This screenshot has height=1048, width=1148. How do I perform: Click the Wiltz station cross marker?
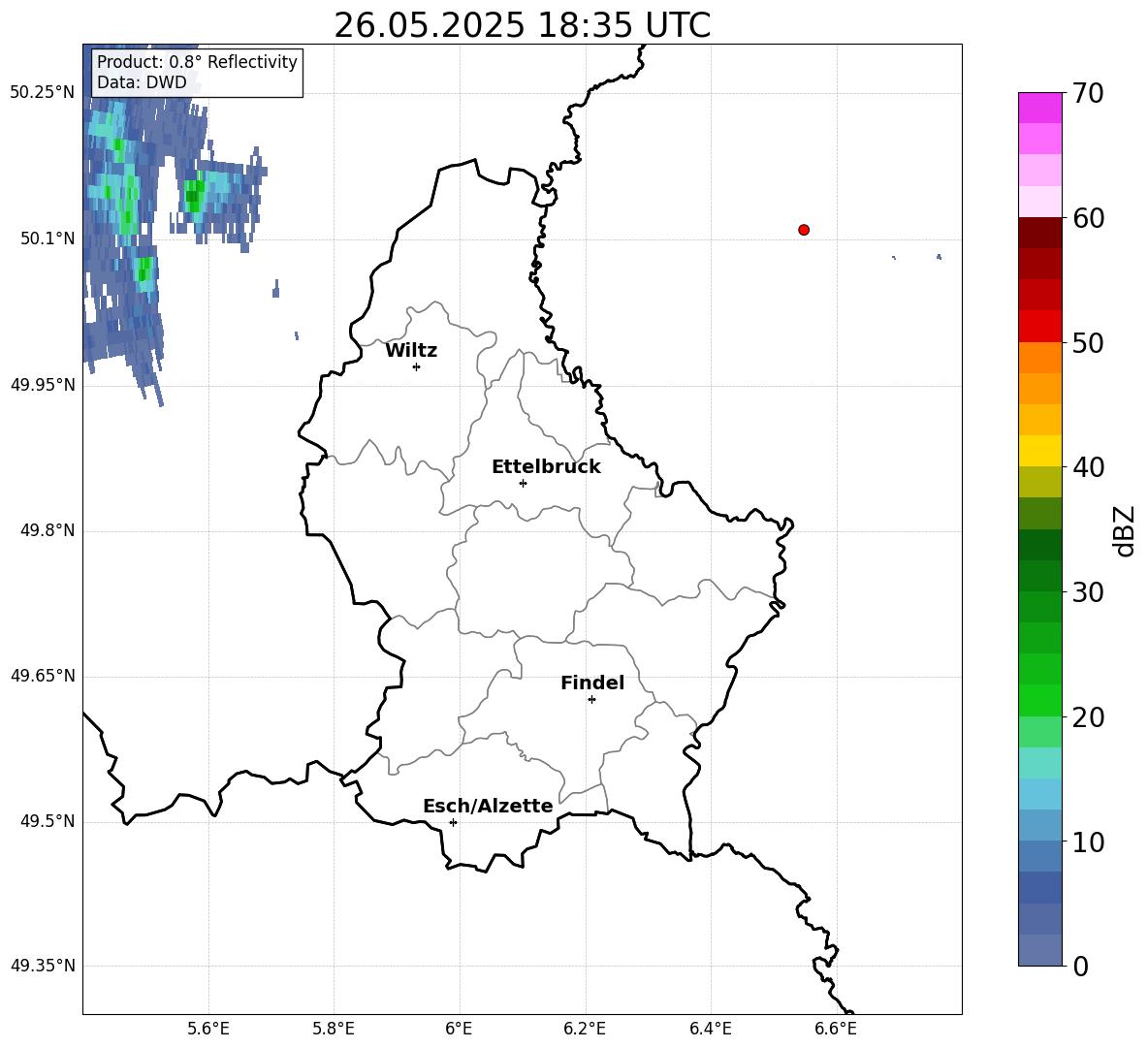[x=417, y=366]
